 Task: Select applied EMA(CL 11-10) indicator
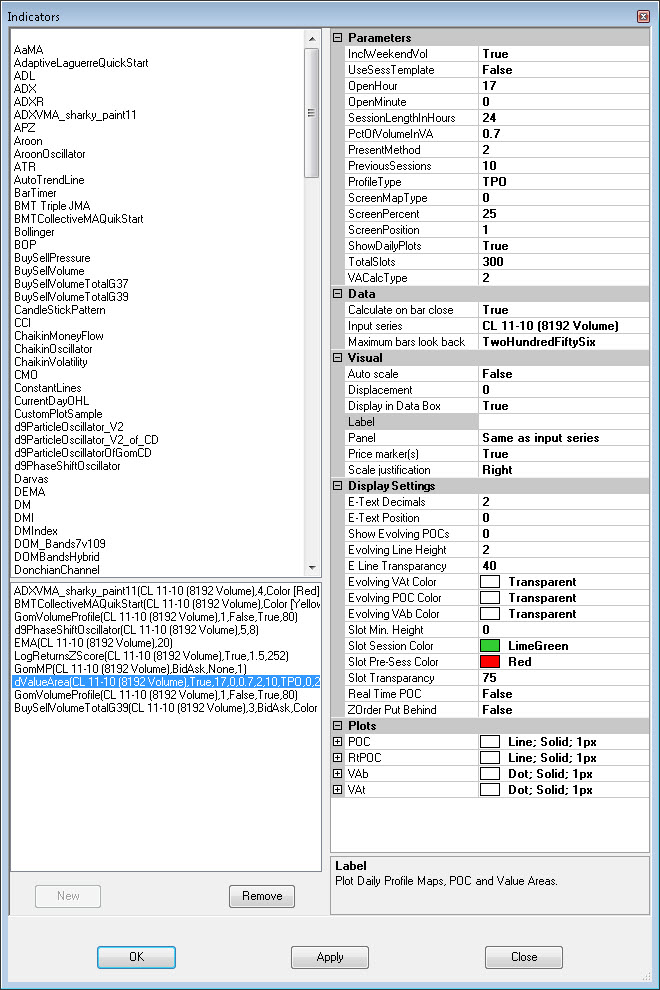coord(93,643)
